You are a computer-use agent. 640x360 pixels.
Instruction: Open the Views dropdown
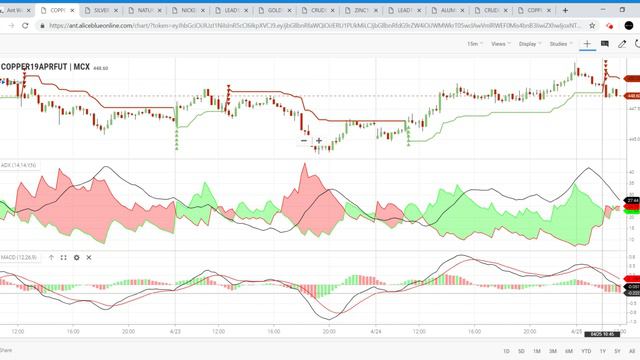[x=501, y=44]
